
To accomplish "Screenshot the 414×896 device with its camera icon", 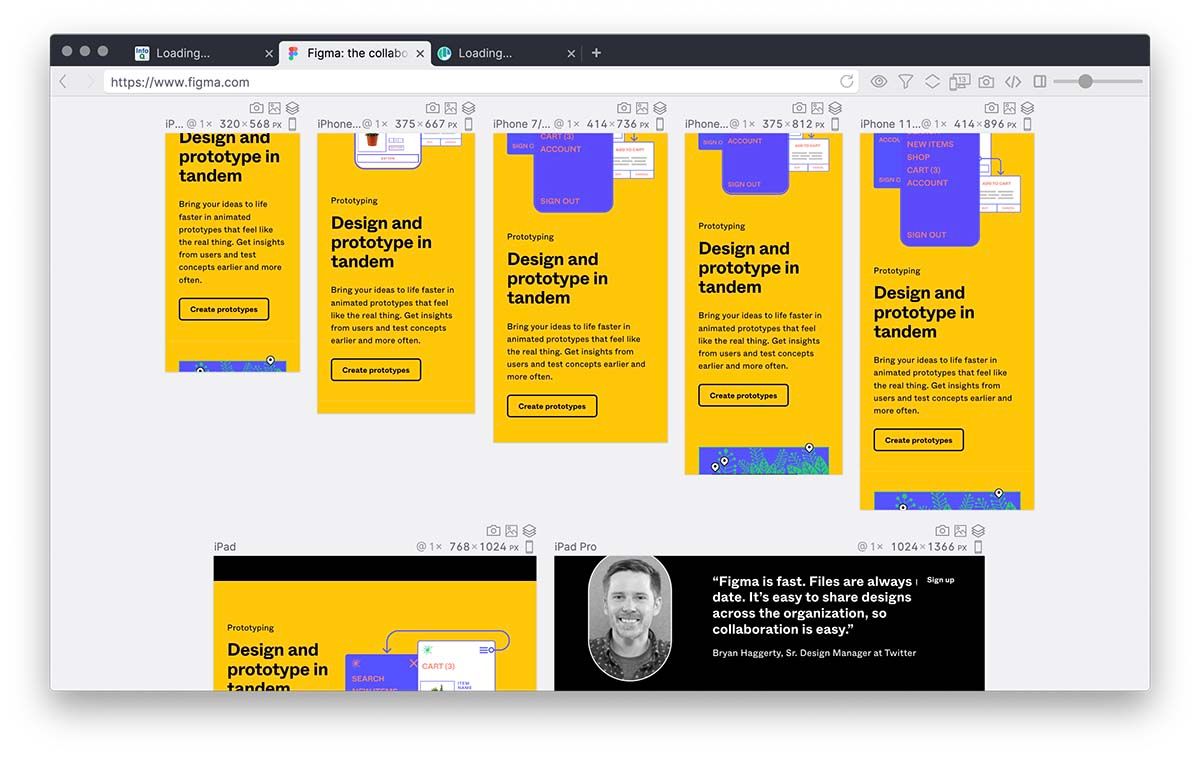I will 991,108.
